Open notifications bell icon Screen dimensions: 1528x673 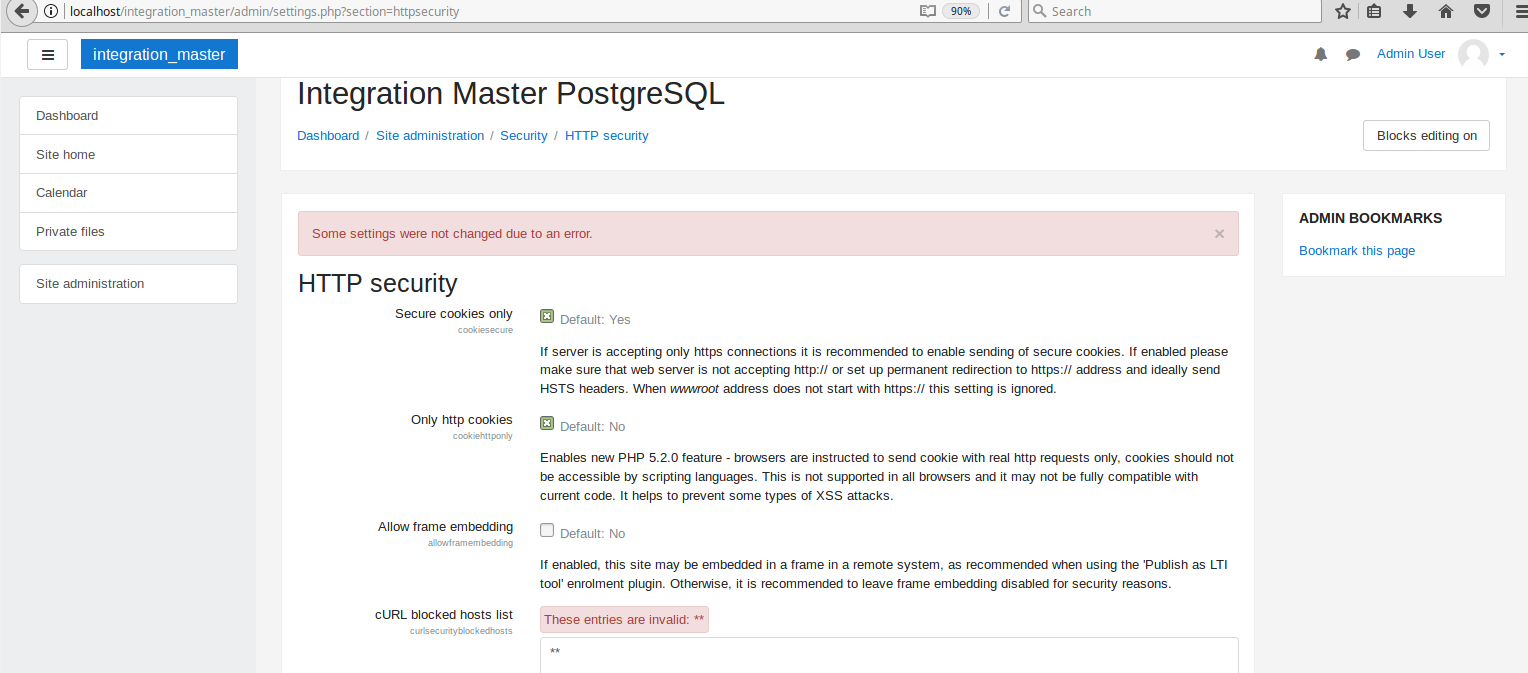point(1320,54)
